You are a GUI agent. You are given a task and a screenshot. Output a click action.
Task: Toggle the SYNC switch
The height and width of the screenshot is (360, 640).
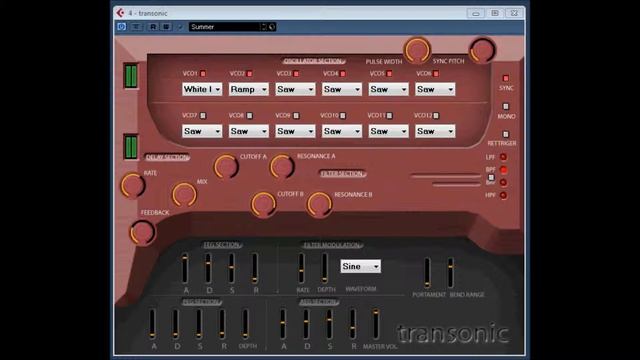(x=506, y=78)
